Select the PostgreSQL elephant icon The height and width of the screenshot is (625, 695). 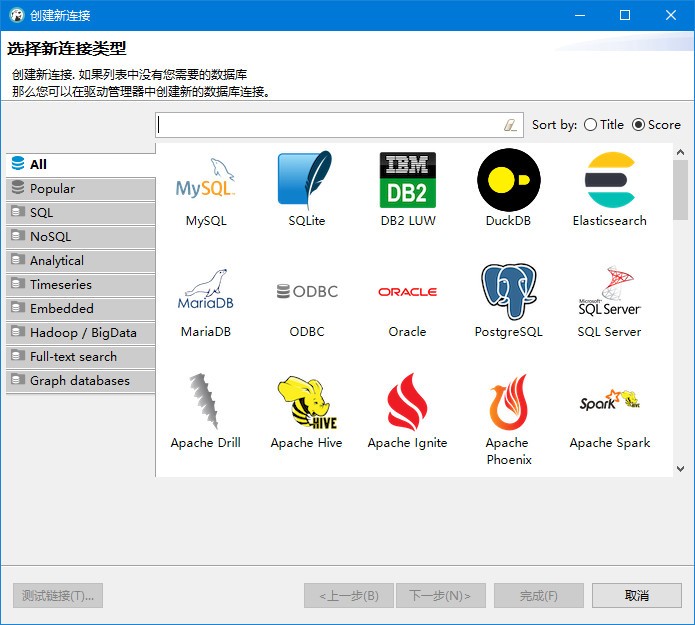pos(509,292)
